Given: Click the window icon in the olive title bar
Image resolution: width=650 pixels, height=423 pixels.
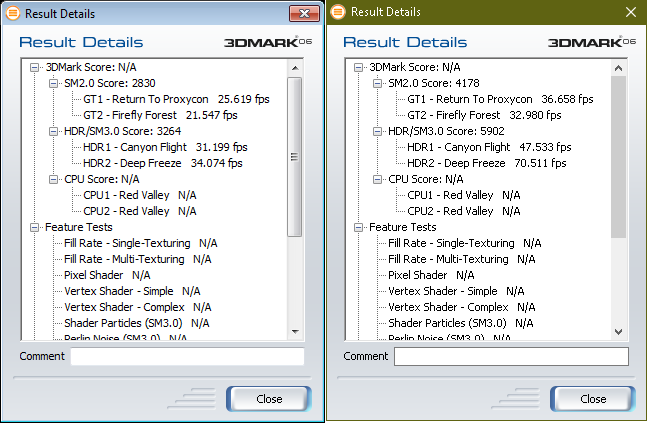Looking at the screenshot, I should click(x=337, y=12).
